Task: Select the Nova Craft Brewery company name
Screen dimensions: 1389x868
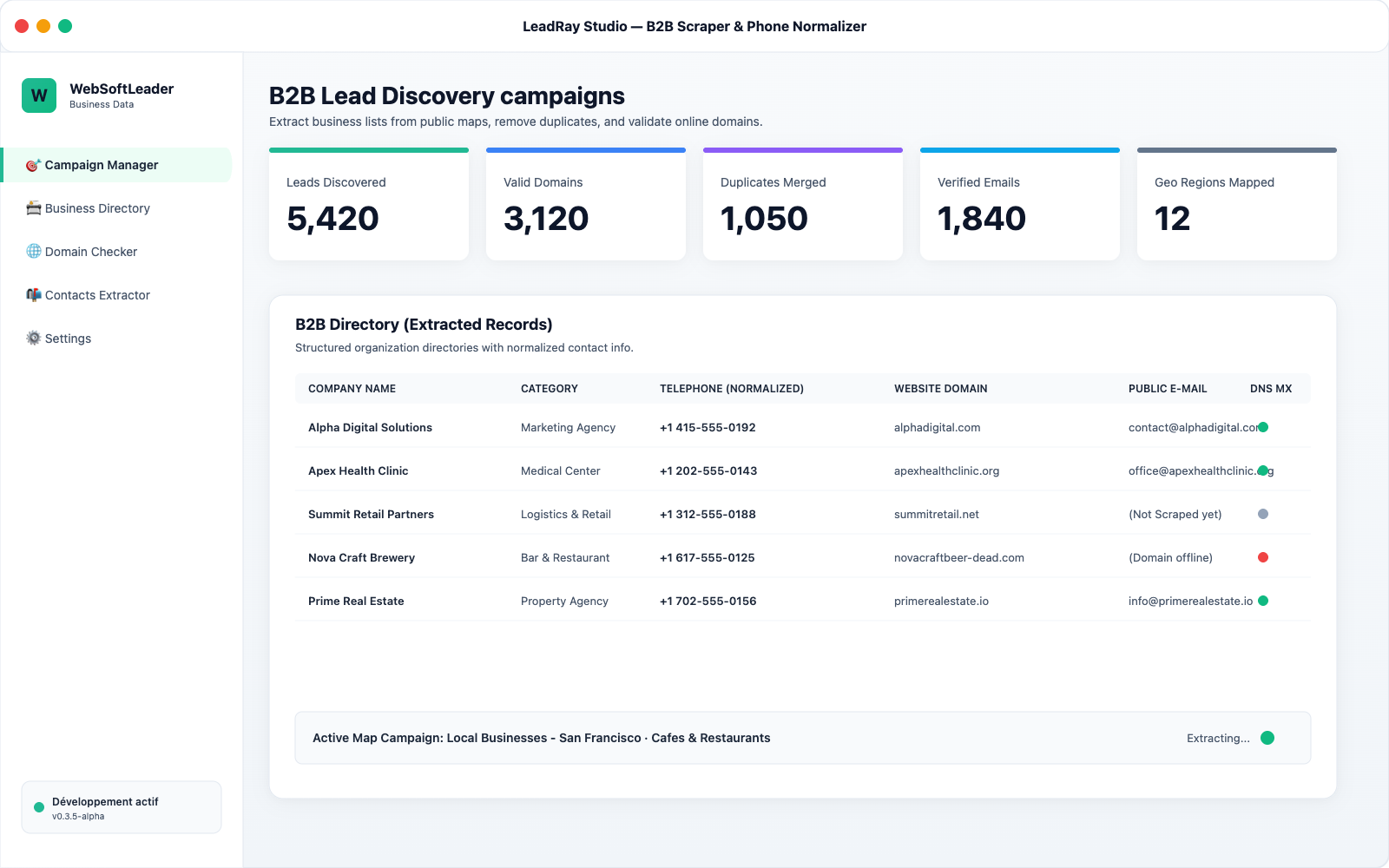Action: coord(361,557)
